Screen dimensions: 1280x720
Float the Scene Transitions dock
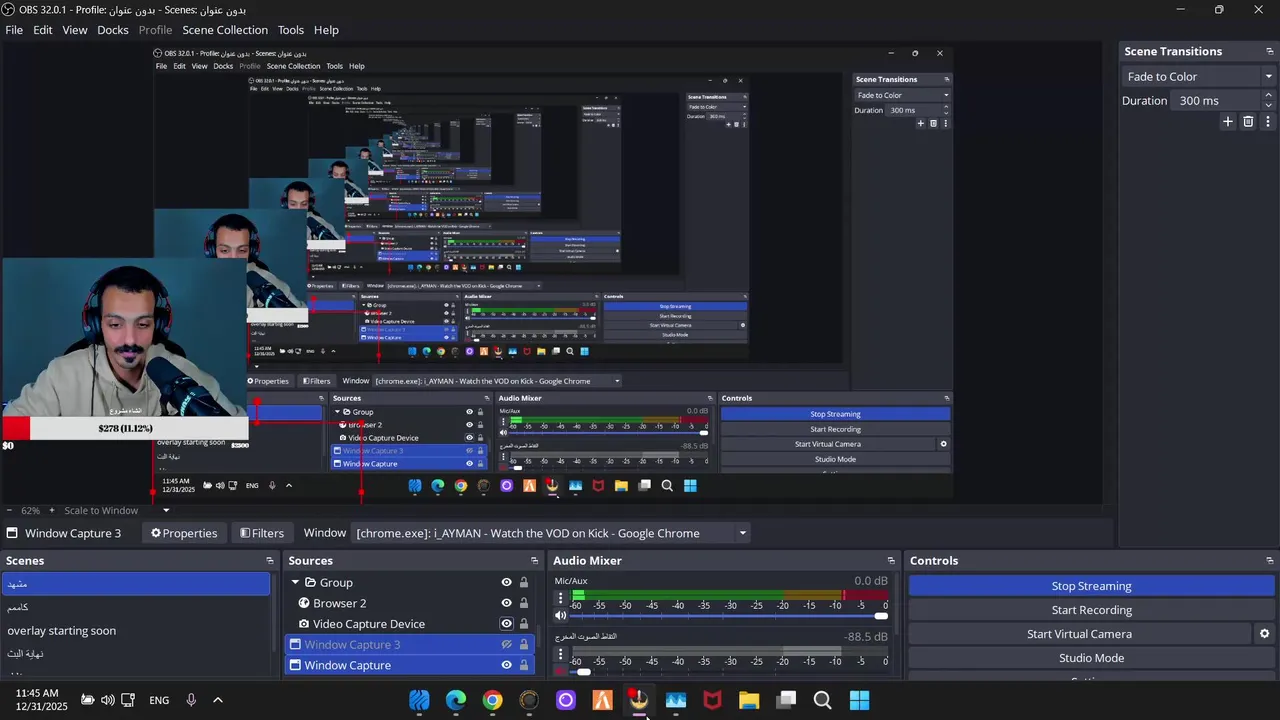tap(1270, 51)
